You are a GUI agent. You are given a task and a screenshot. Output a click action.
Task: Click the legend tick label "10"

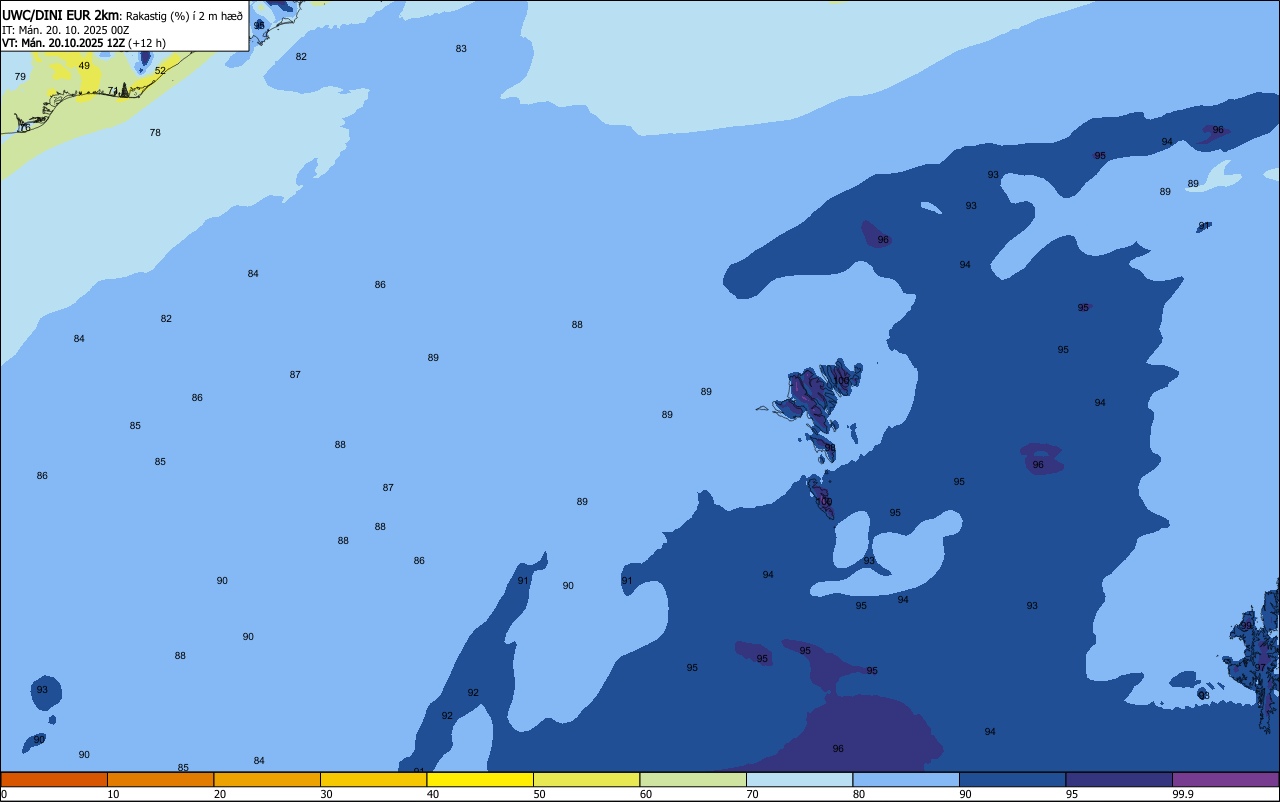coord(113,794)
